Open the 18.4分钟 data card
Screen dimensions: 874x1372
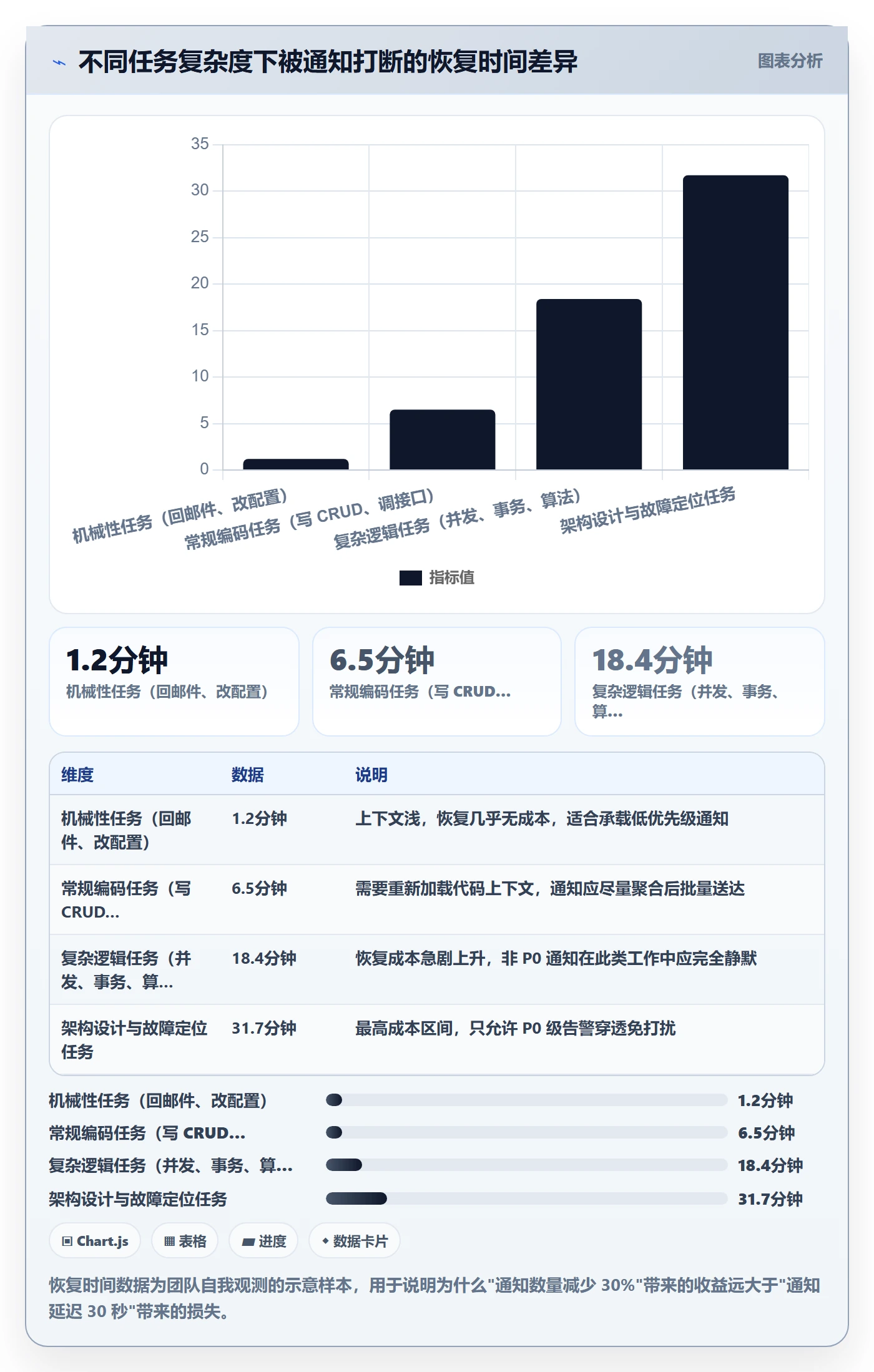pyautogui.click(x=699, y=682)
